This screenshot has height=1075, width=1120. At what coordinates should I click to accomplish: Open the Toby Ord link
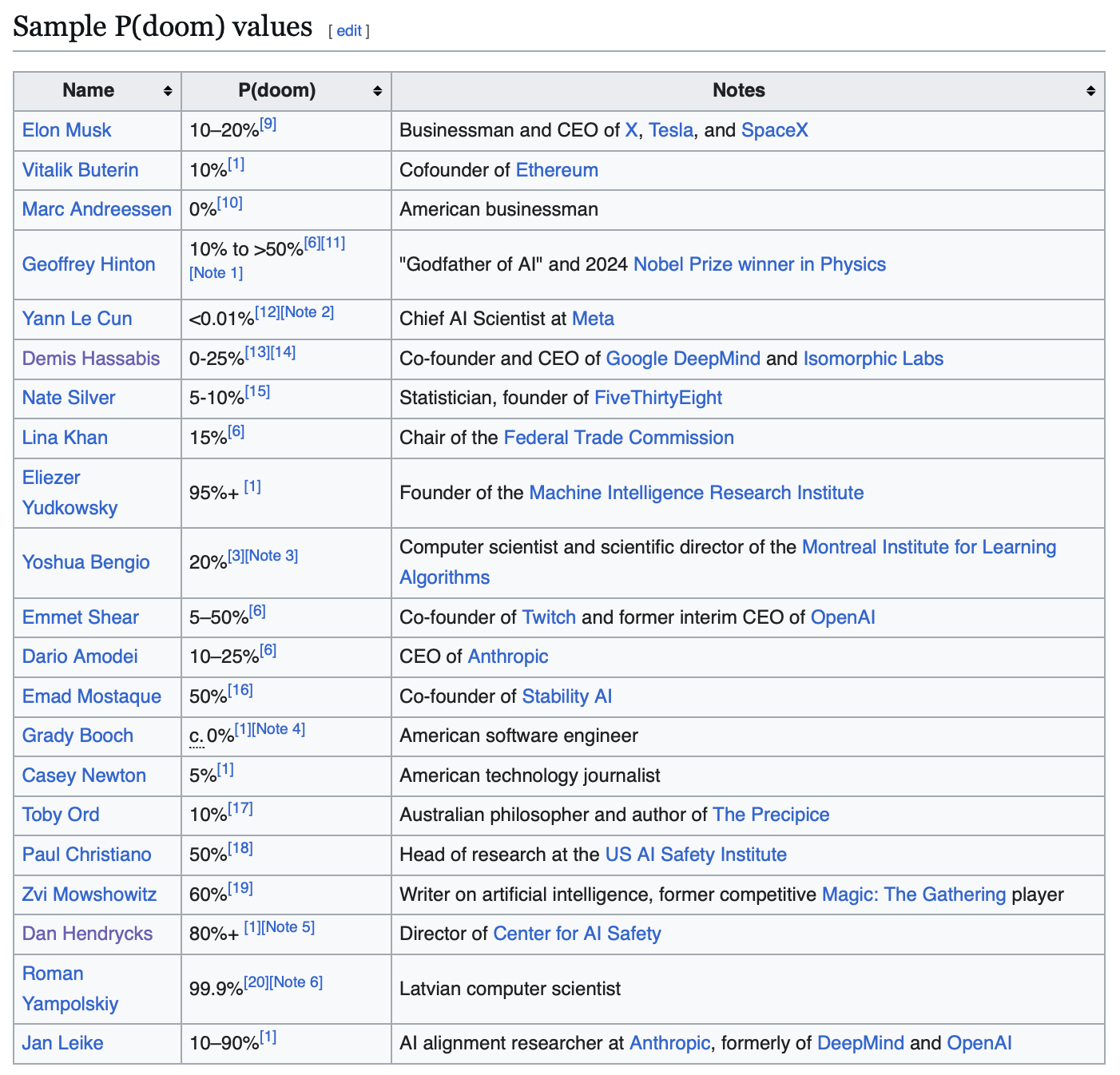(x=61, y=815)
